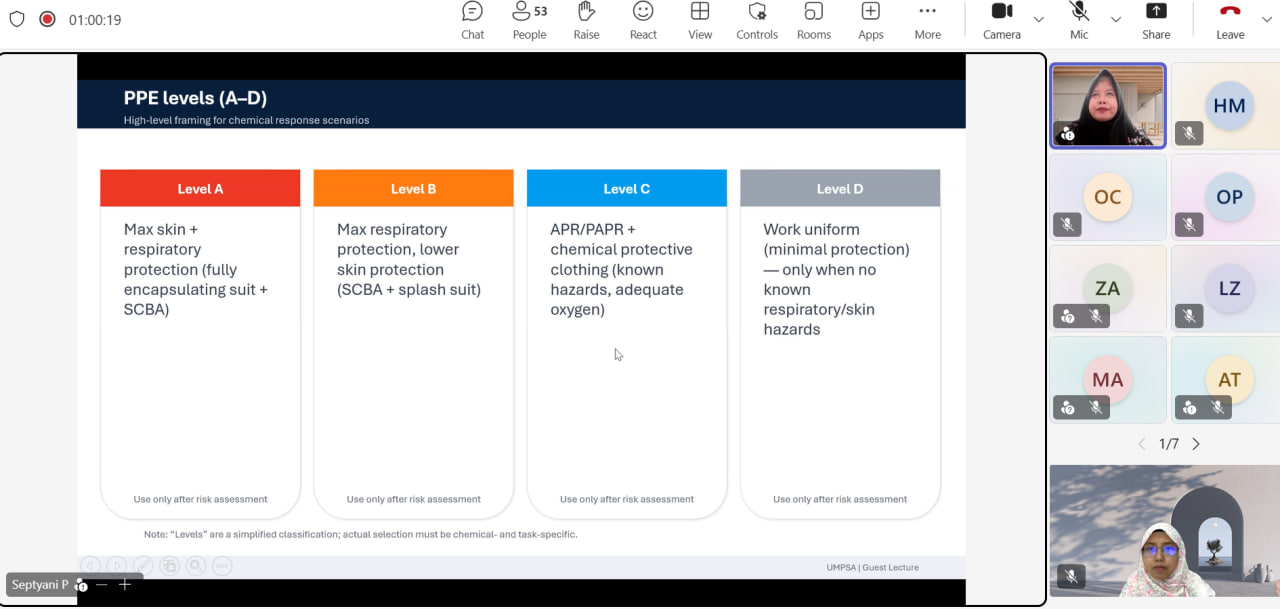Screen dimensions: 1280x609
Task: Click the shield security icon
Action: pyautogui.click(x=17, y=19)
